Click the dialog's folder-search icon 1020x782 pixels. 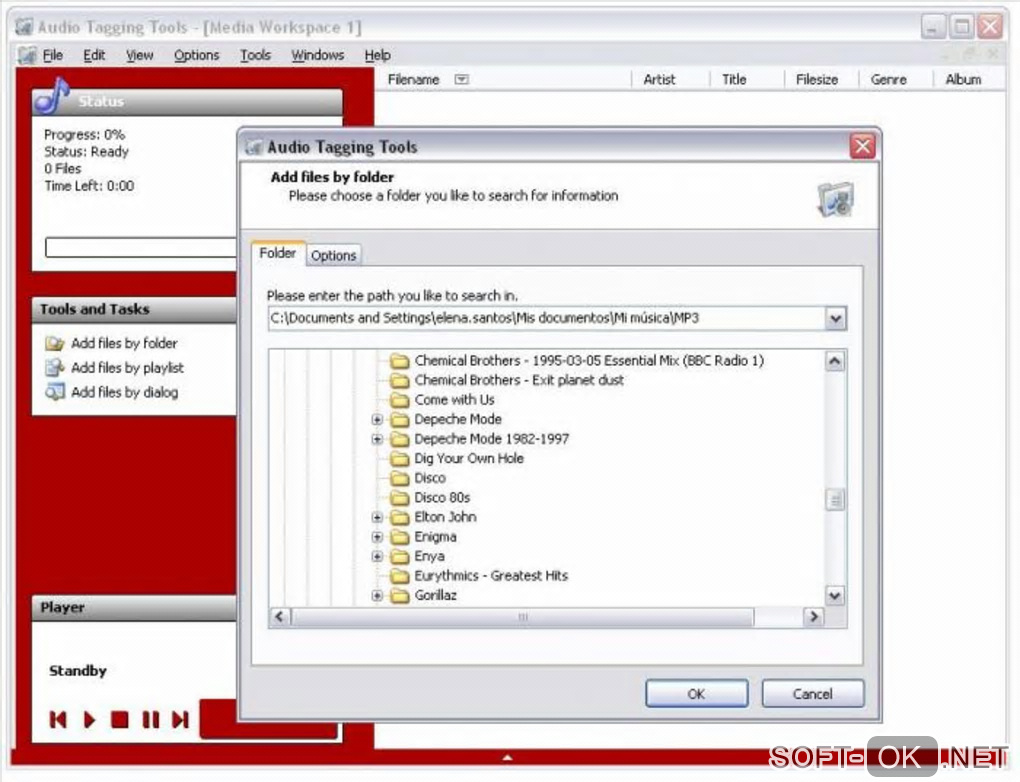pos(835,200)
